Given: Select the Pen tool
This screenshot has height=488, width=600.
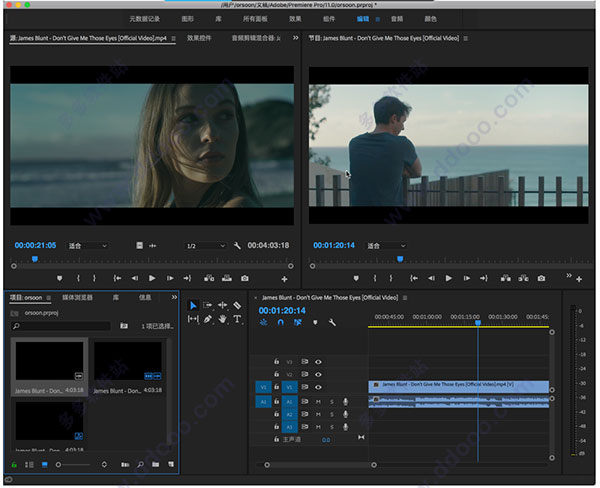Looking at the screenshot, I should (x=208, y=319).
